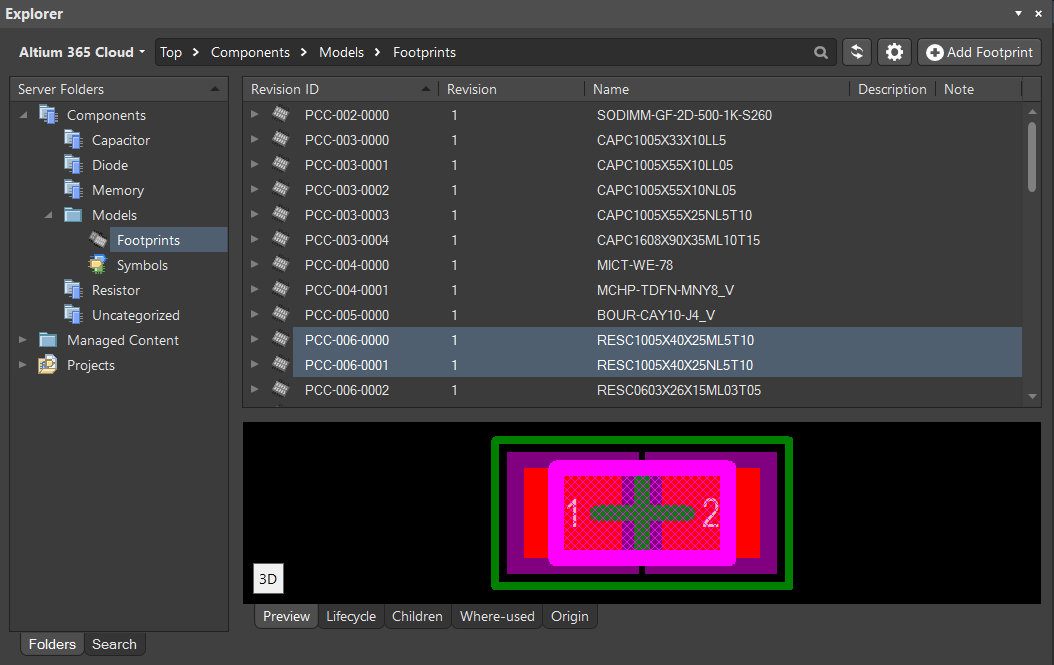This screenshot has height=665, width=1054.
Task: Expand the Managed Content node
Action: [x=23, y=340]
